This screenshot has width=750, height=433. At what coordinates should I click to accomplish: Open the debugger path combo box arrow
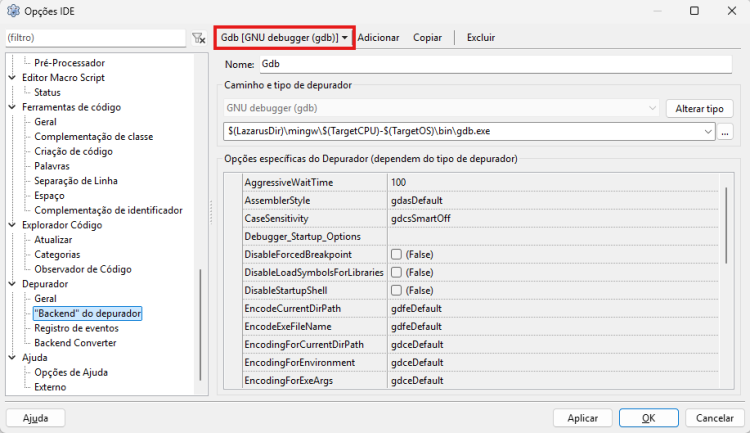708,131
